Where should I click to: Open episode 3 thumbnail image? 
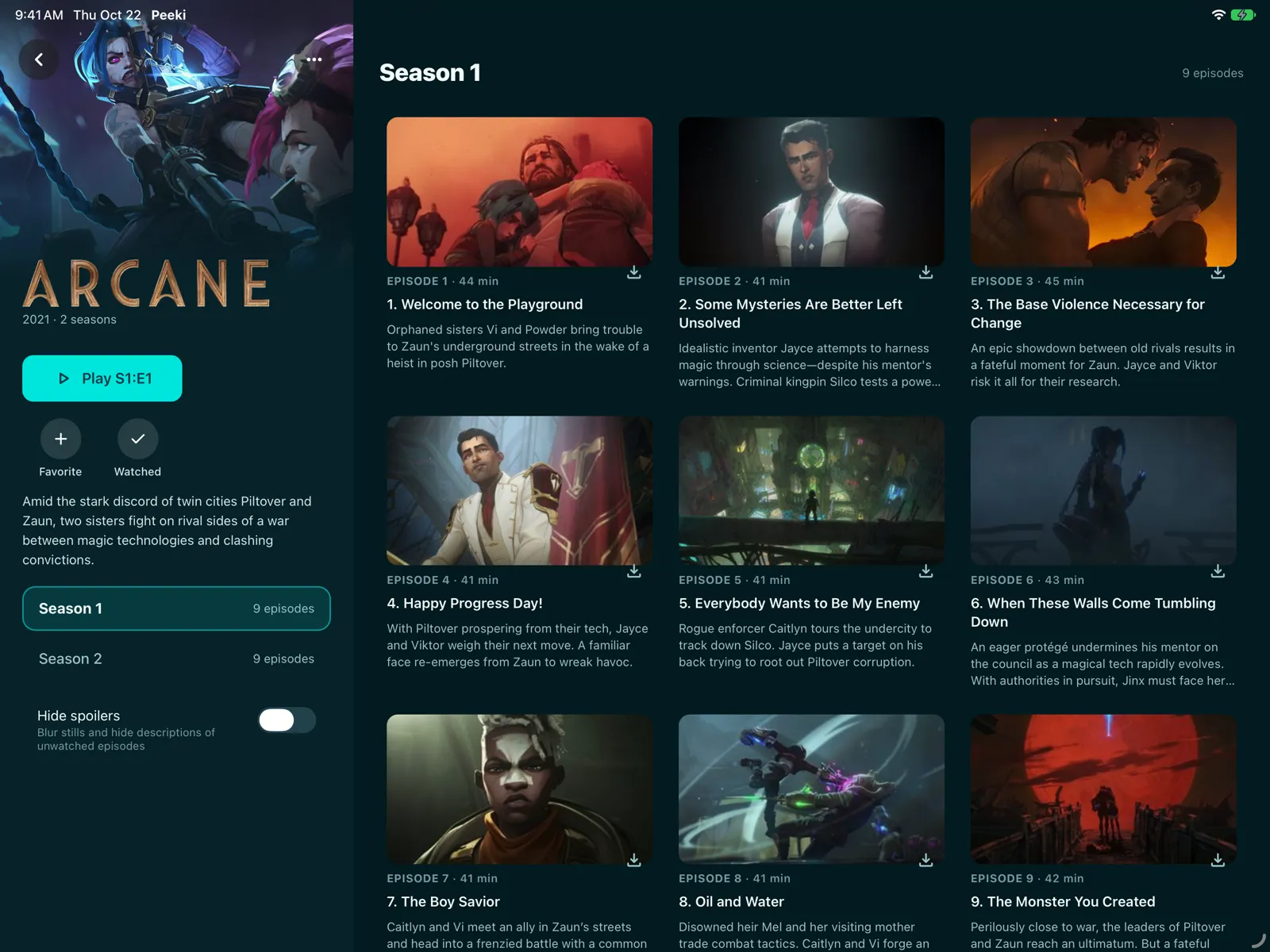click(x=1103, y=192)
